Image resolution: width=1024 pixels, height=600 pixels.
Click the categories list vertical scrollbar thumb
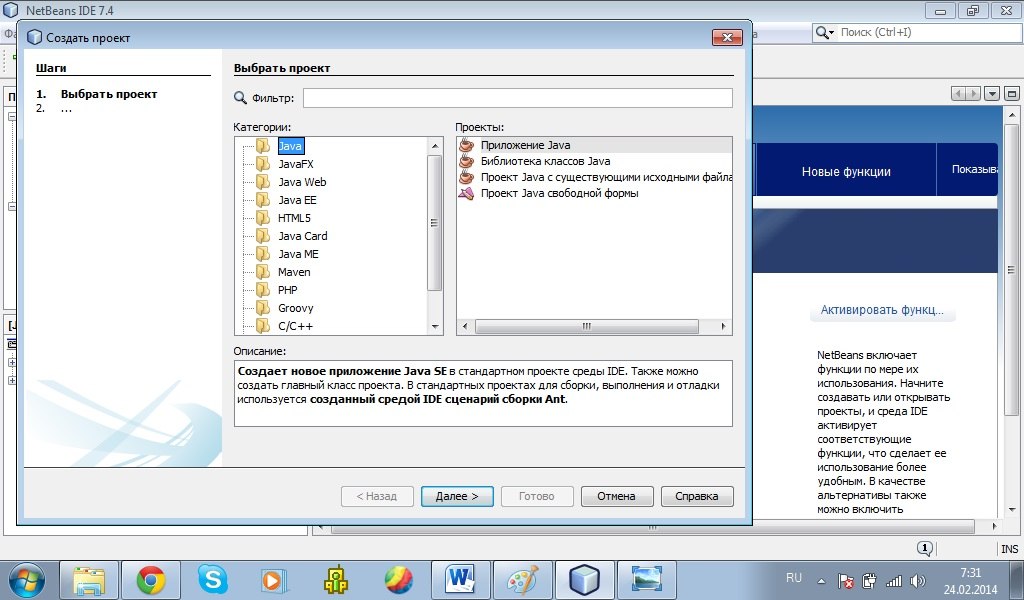[x=434, y=223]
